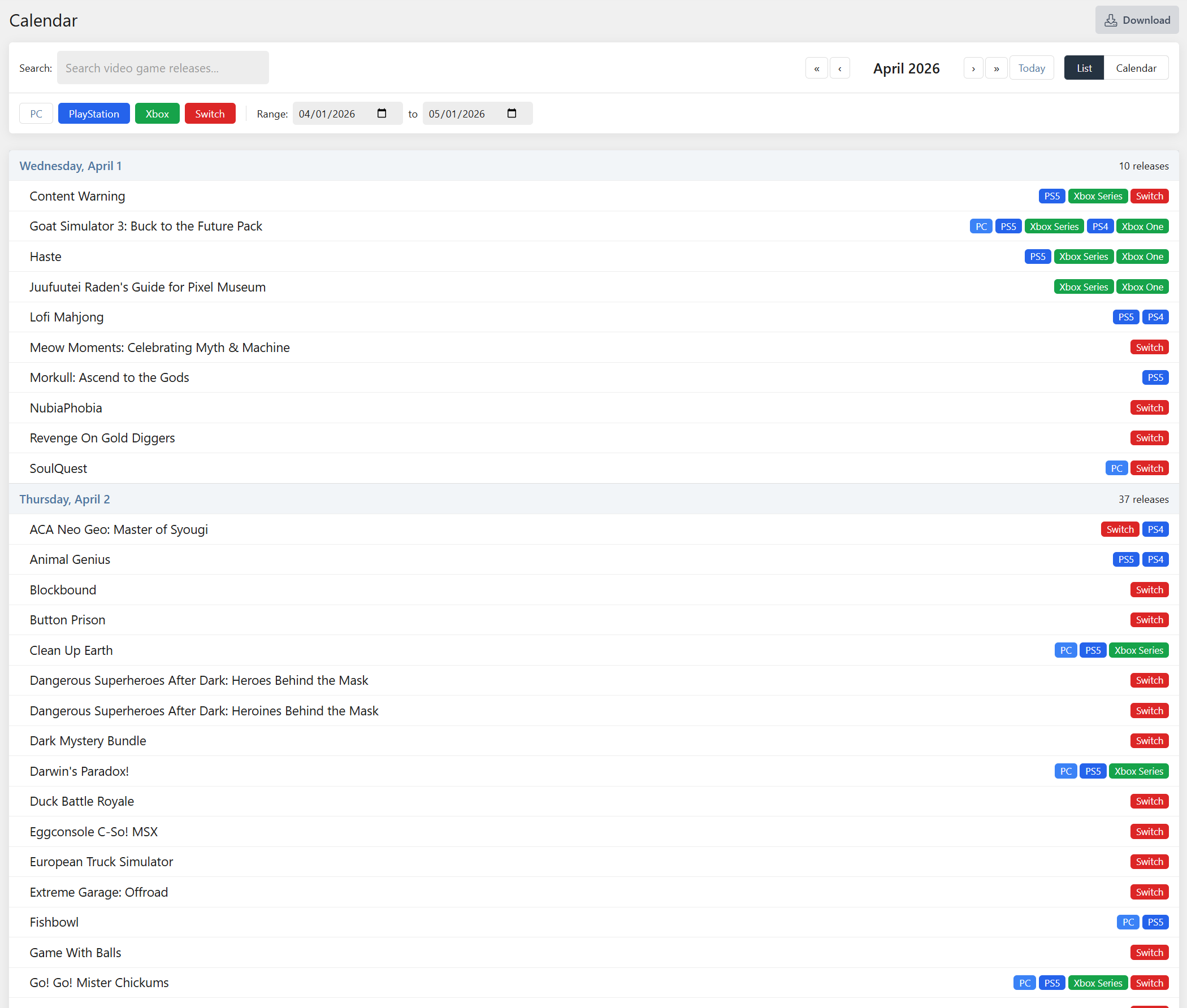Jump back a year double arrow

(816, 68)
